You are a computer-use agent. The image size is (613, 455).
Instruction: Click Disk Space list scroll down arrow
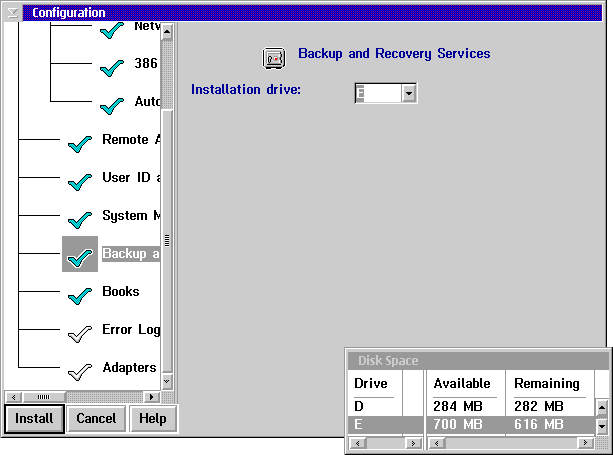(x=602, y=426)
